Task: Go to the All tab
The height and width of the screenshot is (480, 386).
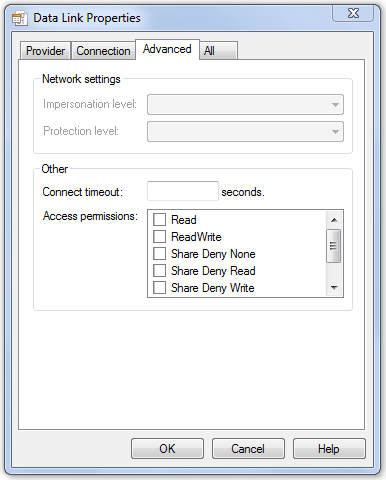Action: pos(218,51)
